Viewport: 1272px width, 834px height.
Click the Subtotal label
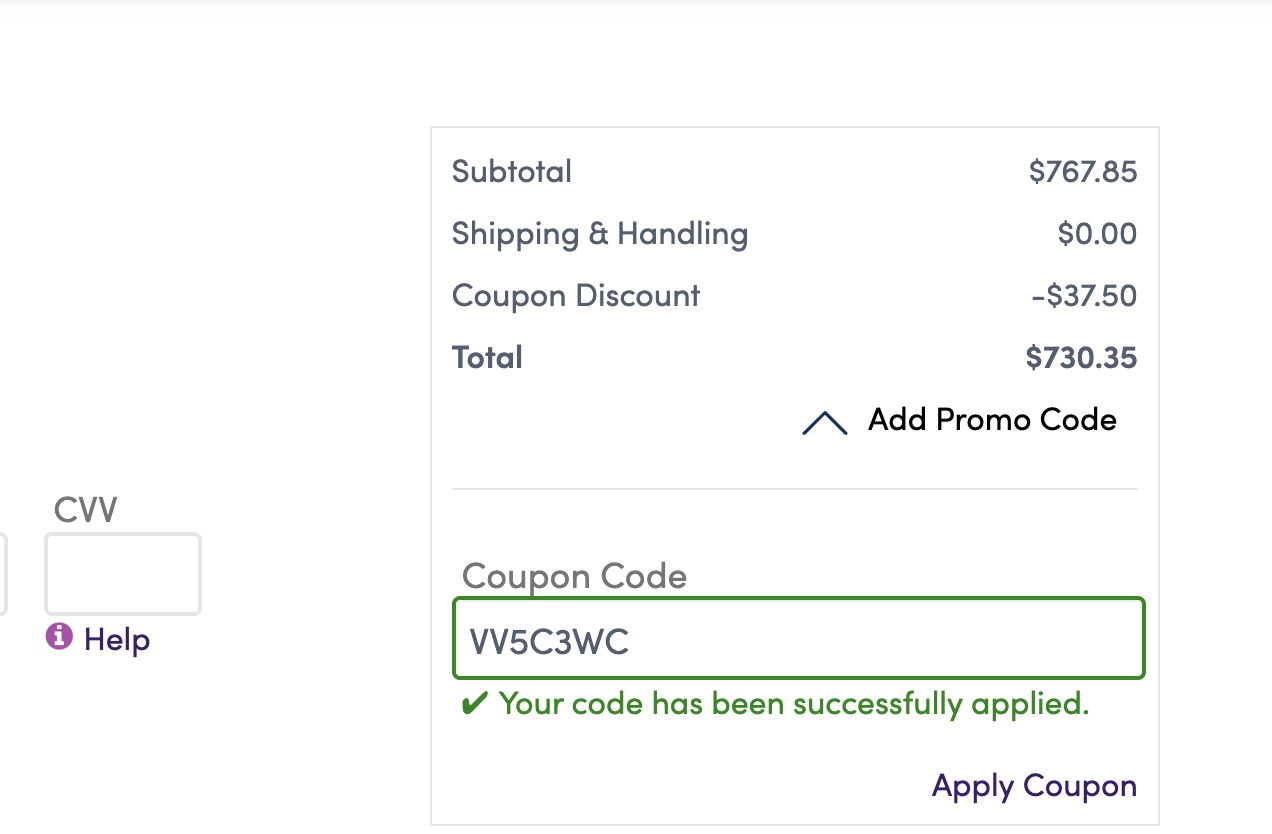tap(511, 172)
